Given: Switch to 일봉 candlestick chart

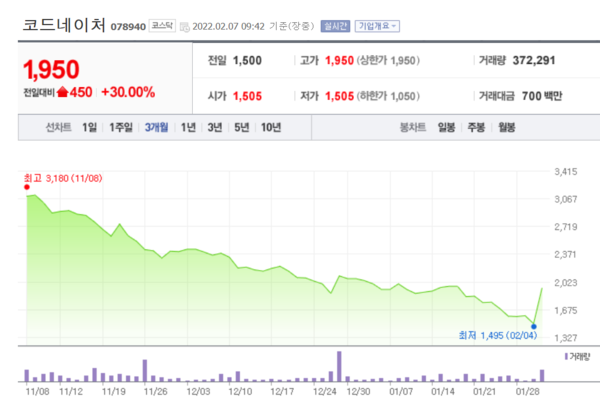Looking at the screenshot, I should [447, 127].
